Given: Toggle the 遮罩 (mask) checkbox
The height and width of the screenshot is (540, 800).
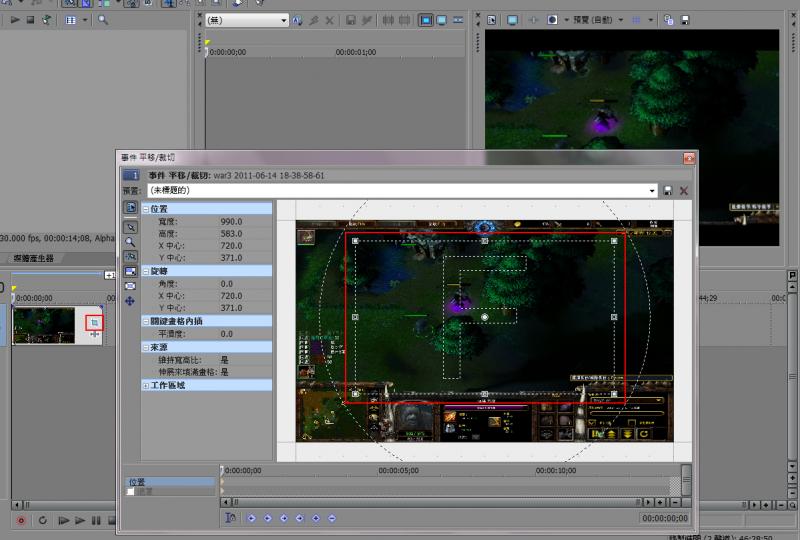Looking at the screenshot, I should (130, 492).
